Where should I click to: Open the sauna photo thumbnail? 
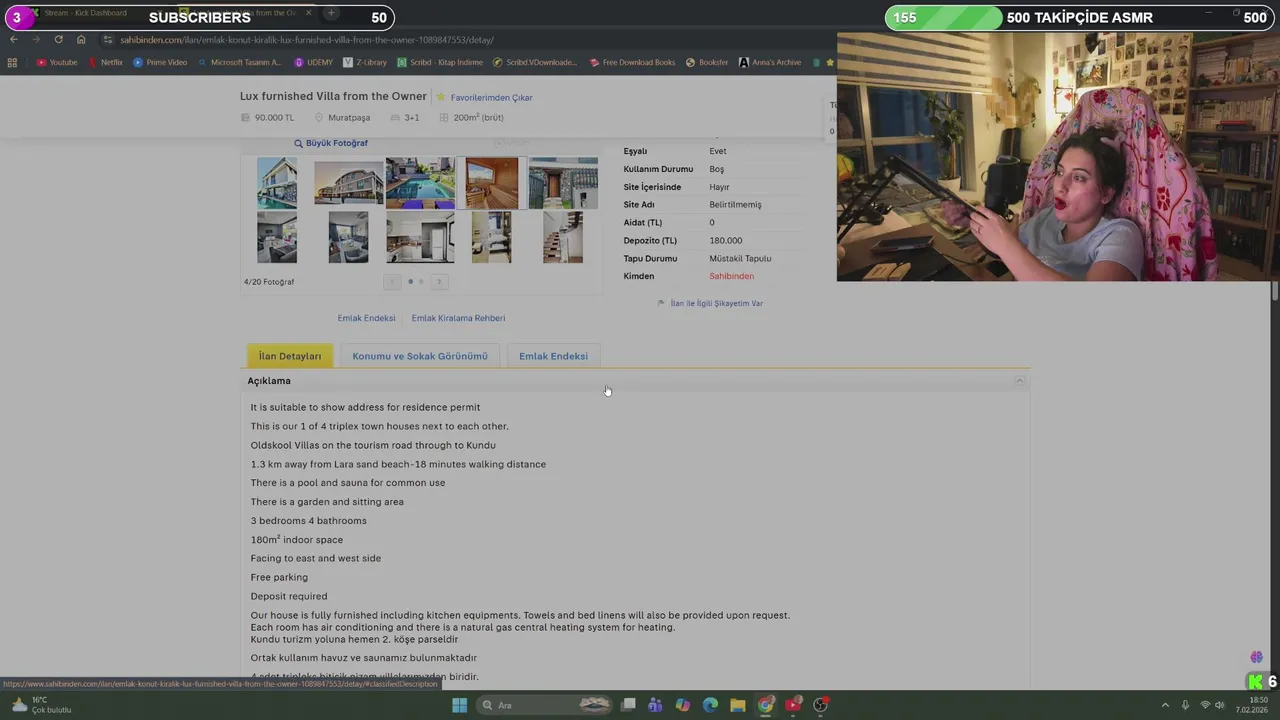tap(491, 183)
